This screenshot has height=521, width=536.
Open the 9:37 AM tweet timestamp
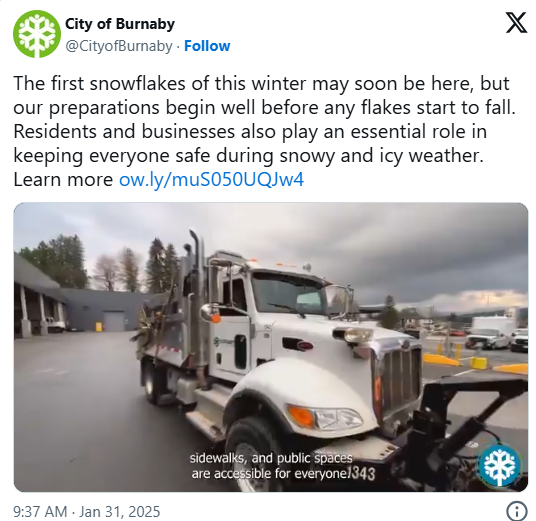(x=40, y=512)
